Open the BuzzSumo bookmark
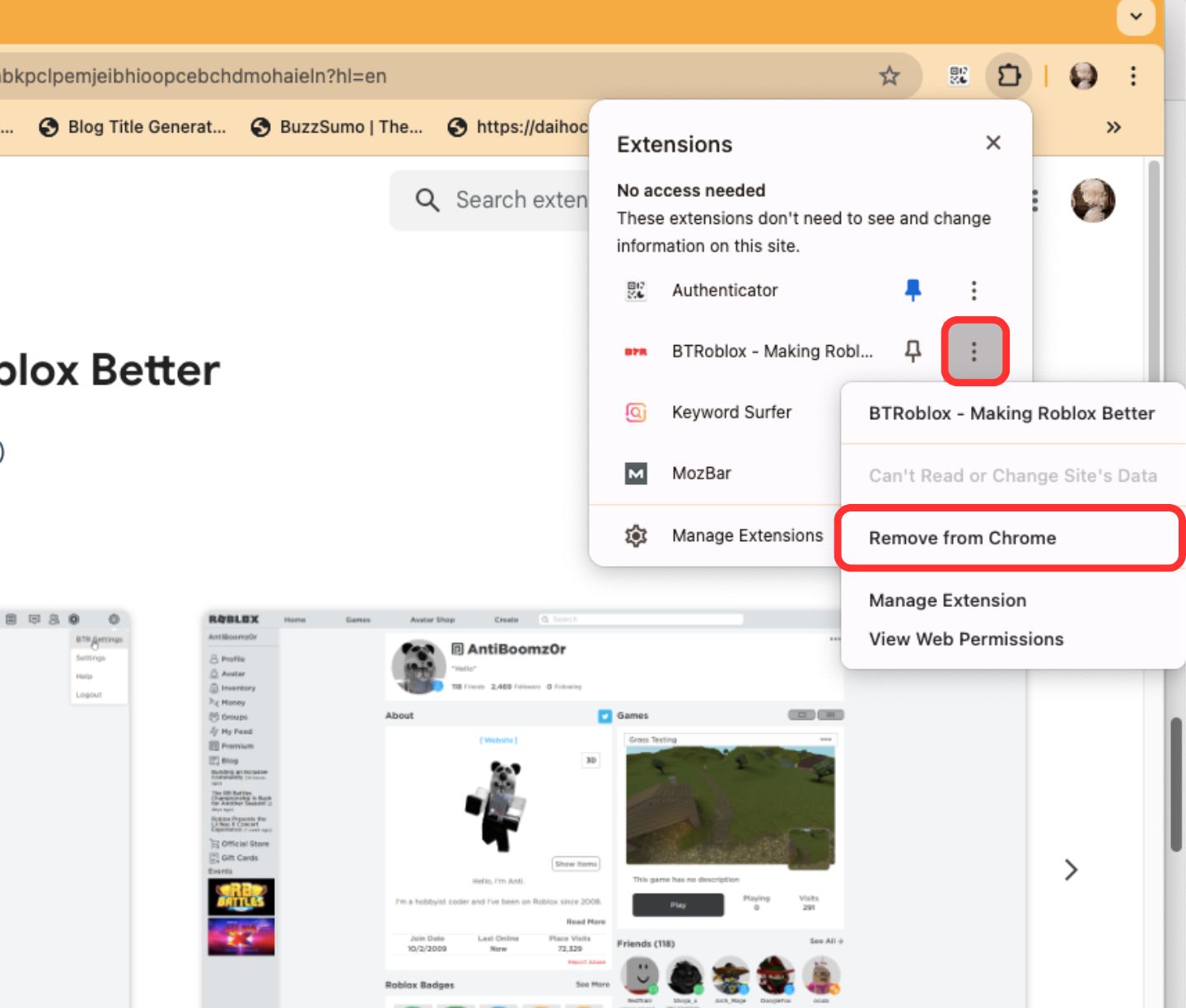The width and height of the screenshot is (1186, 1008). coord(337,127)
